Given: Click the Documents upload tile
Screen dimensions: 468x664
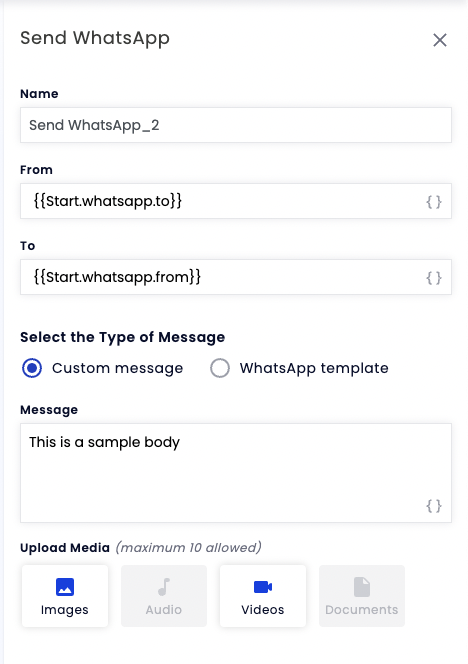Looking at the screenshot, I should pyautogui.click(x=362, y=596).
